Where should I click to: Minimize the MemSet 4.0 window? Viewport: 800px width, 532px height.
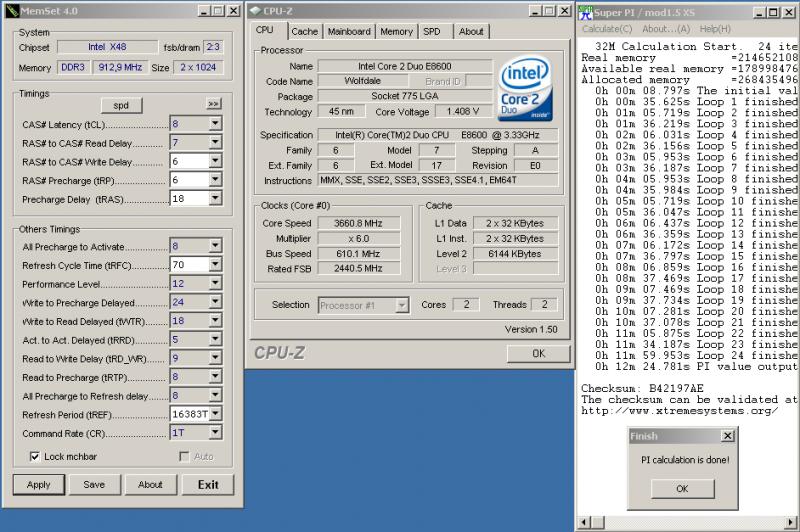(205, 11)
